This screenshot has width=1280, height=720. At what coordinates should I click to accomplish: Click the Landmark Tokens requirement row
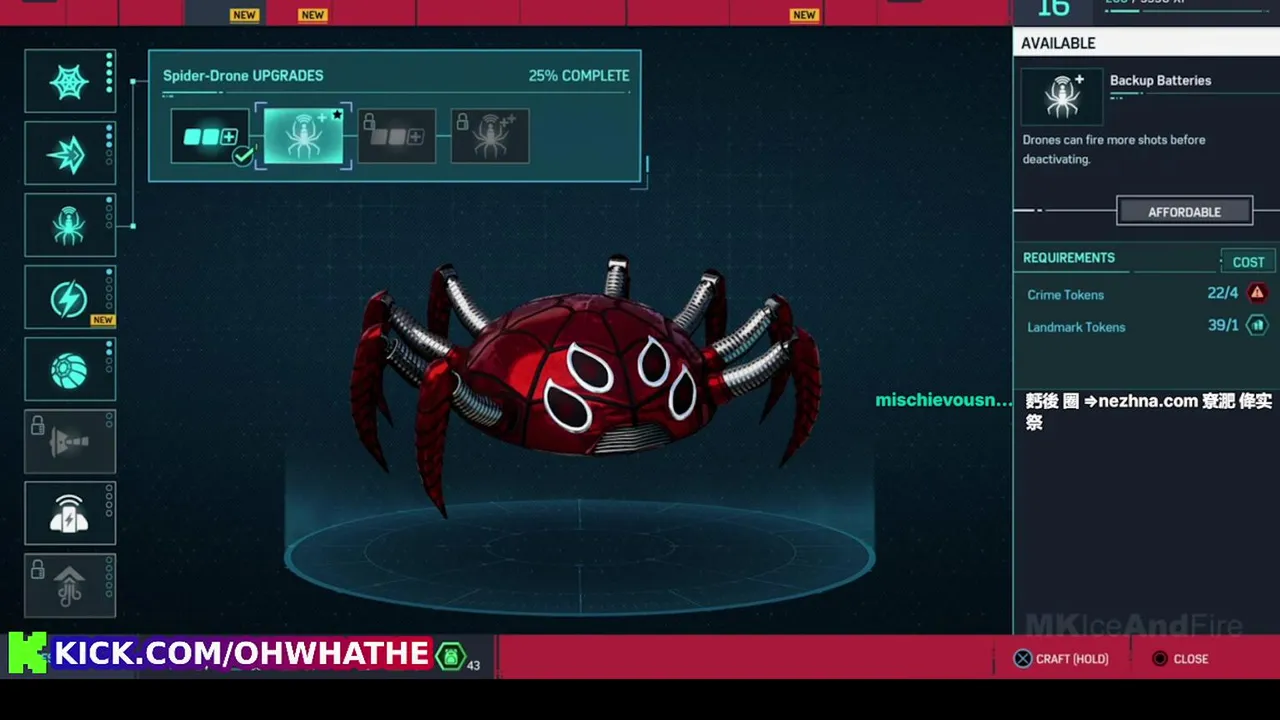click(1146, 326)
